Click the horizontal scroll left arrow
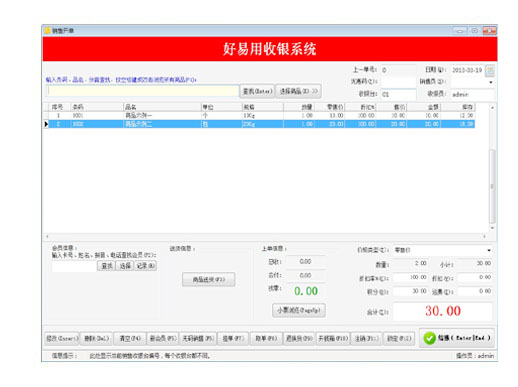This screenshot has height=387, width=518. point(47,236)
